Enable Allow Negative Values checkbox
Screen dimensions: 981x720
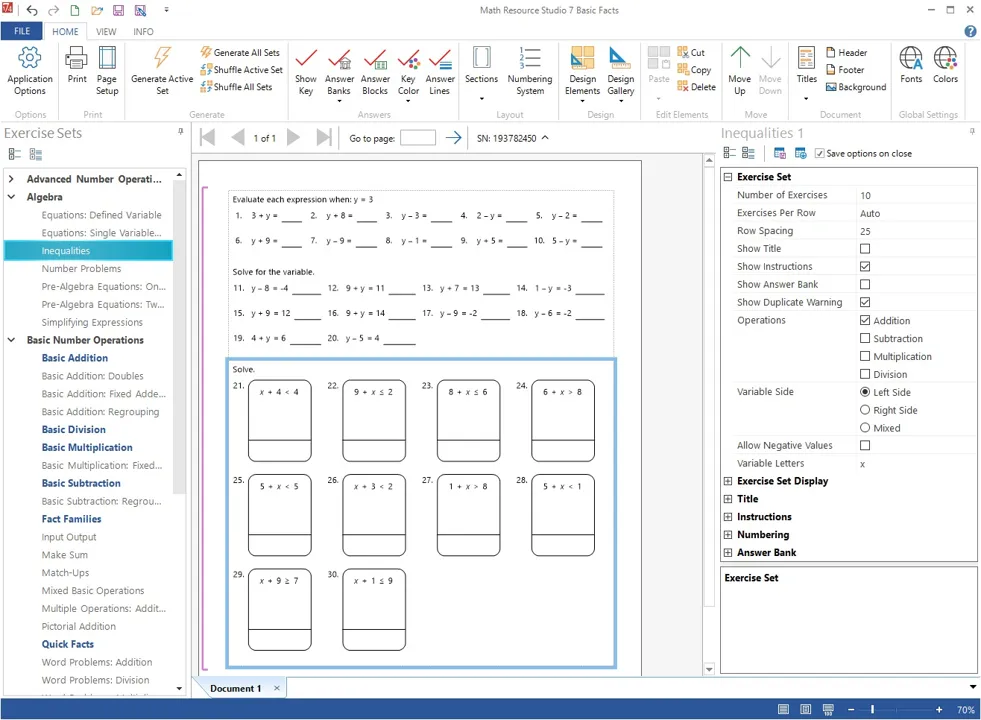tap(865, 445)
